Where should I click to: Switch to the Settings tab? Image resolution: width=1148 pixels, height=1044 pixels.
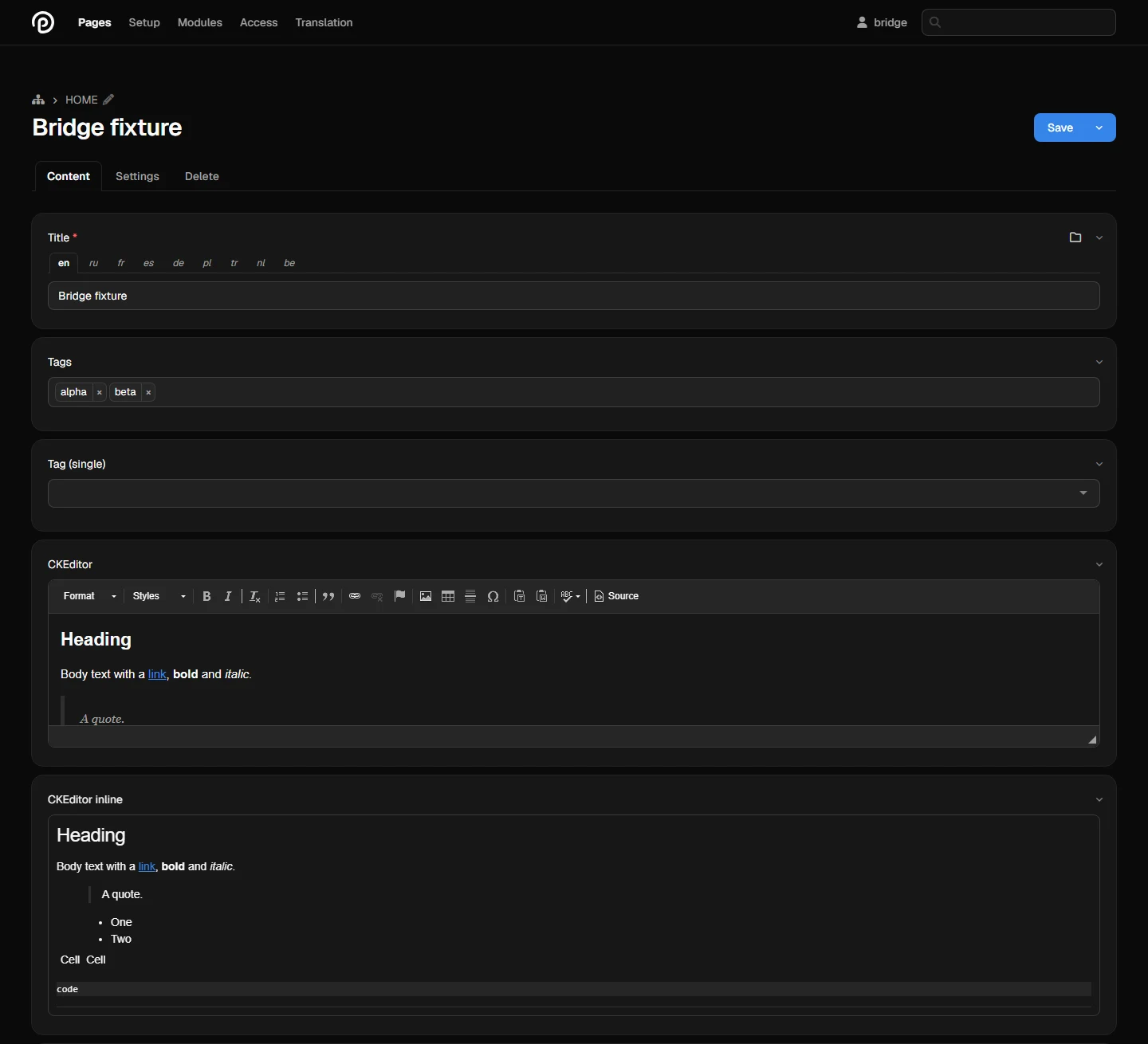[x=137, y=176]
